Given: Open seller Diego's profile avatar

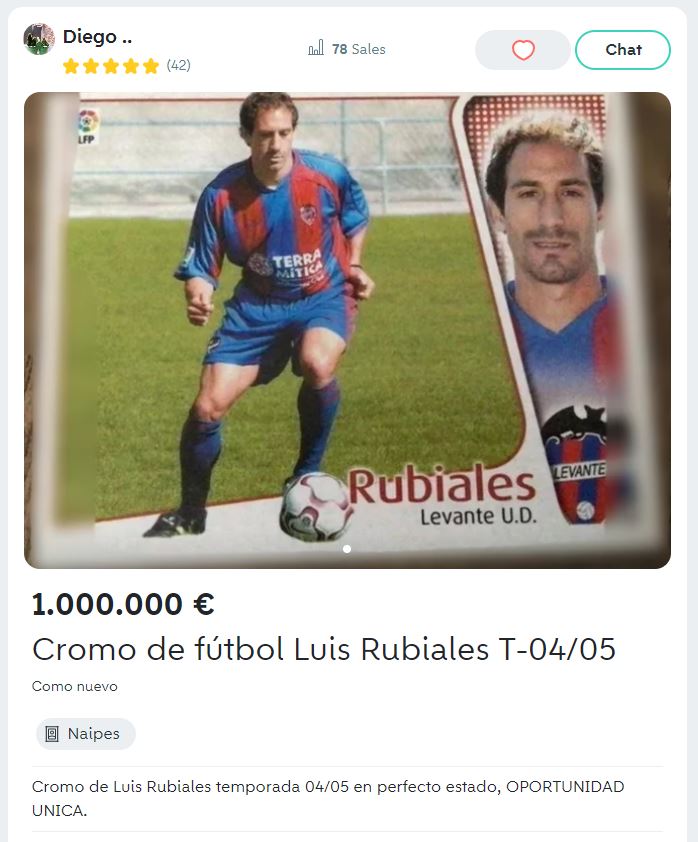Looking at the screenshot, I should point(39,39).
